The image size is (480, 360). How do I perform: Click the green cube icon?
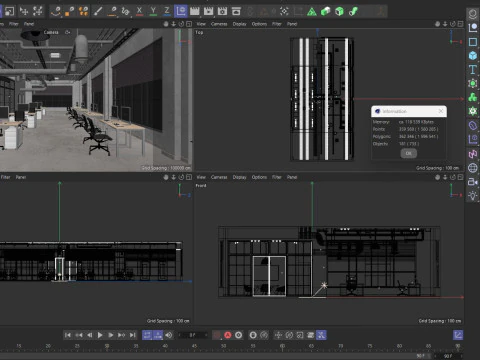339,12
